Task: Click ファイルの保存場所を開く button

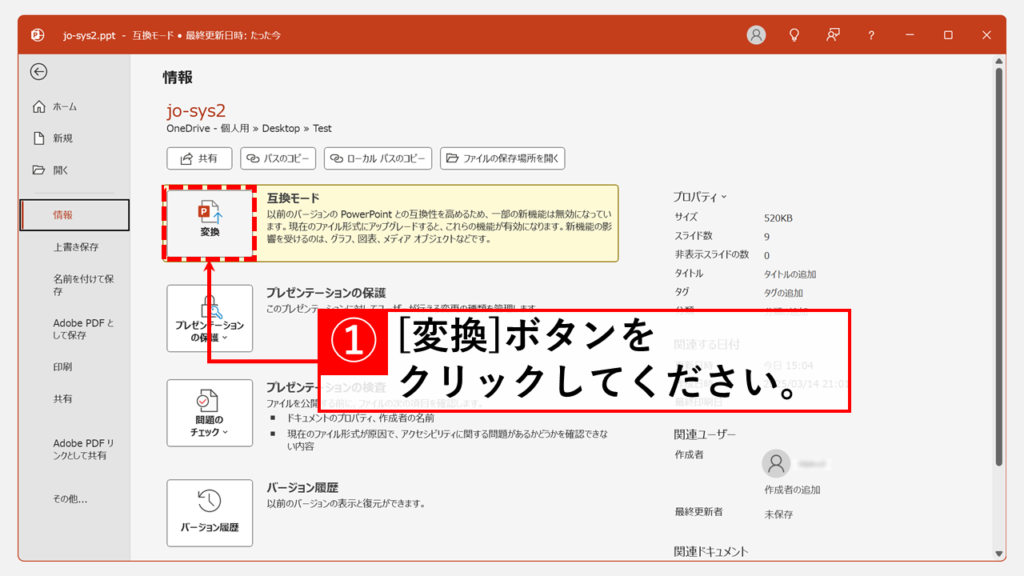Action: 502,158
